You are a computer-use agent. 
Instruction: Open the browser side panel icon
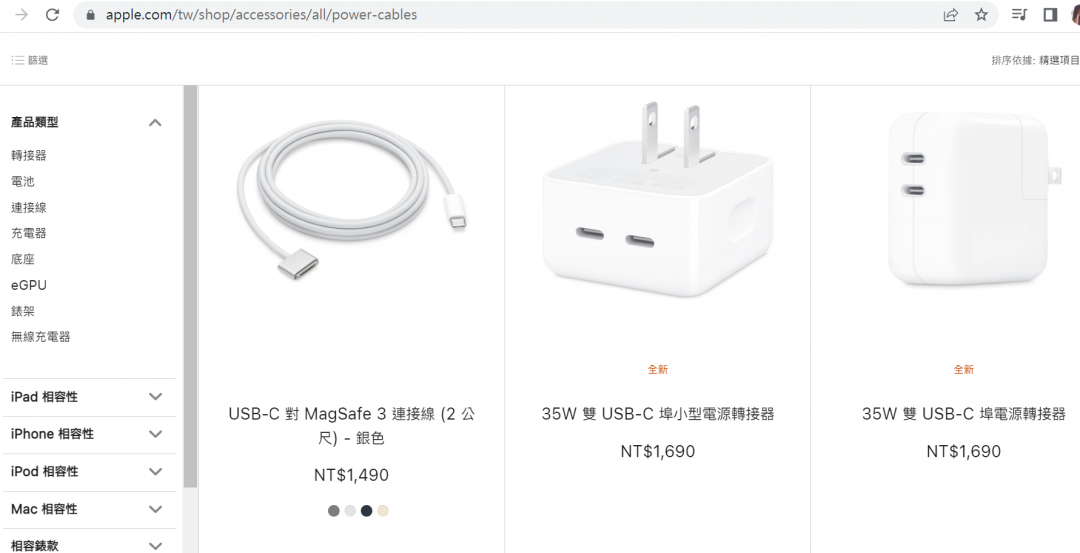1050,14
